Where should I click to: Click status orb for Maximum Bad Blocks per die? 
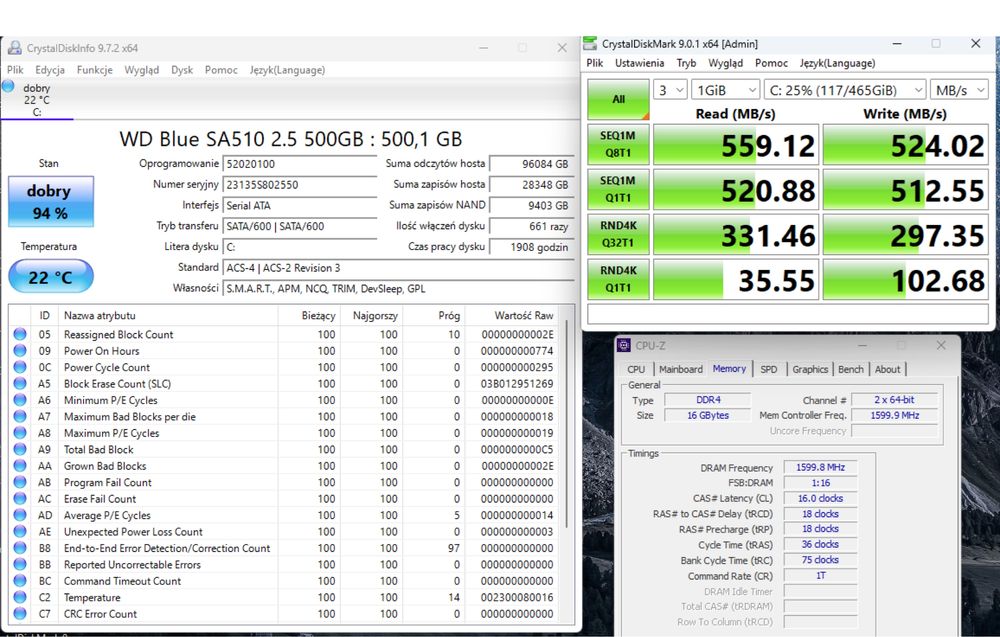pos(20,416)
